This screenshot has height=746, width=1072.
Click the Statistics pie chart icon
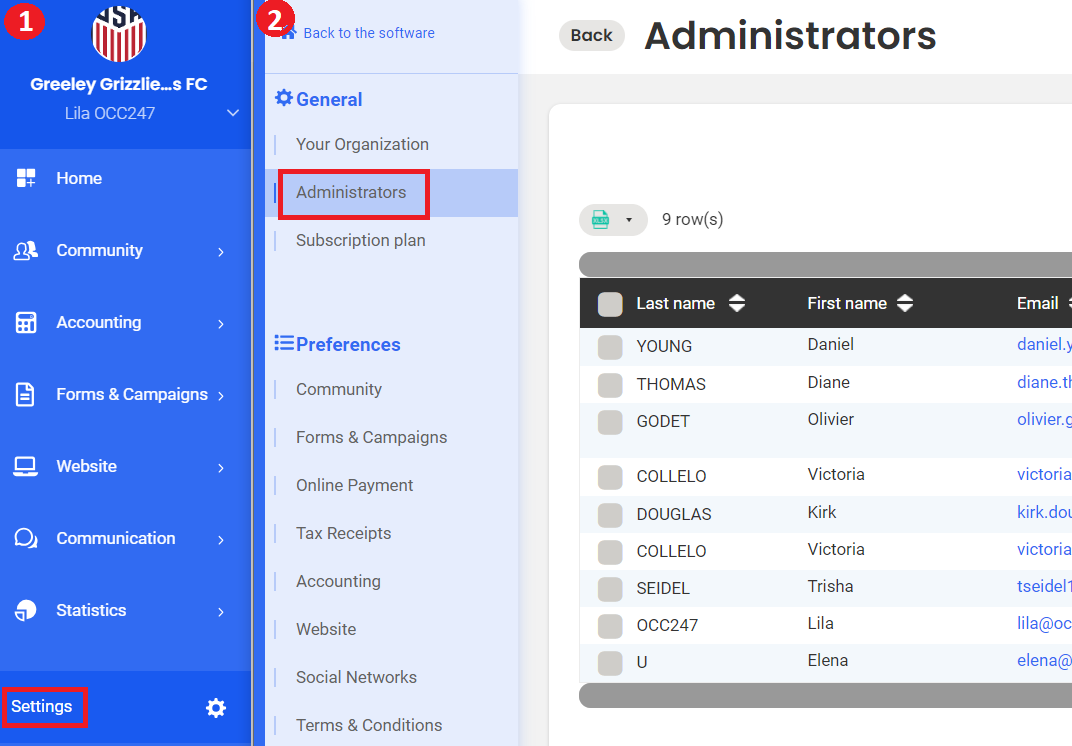pyautogui.click(x=26, y=611)
